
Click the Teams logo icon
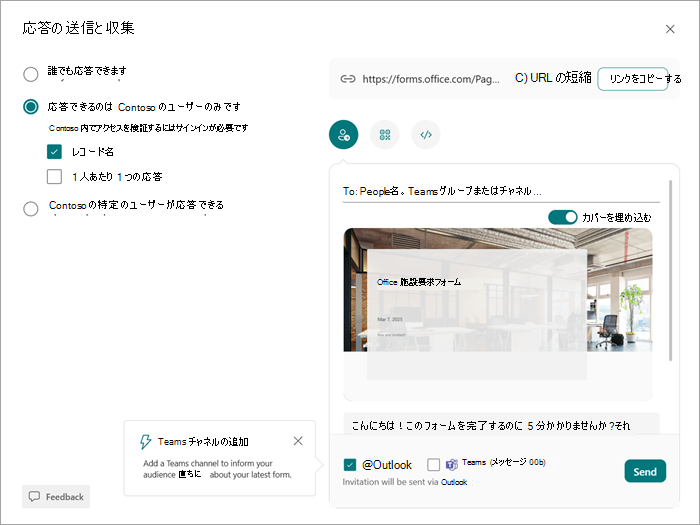click(x=452, y=465)
